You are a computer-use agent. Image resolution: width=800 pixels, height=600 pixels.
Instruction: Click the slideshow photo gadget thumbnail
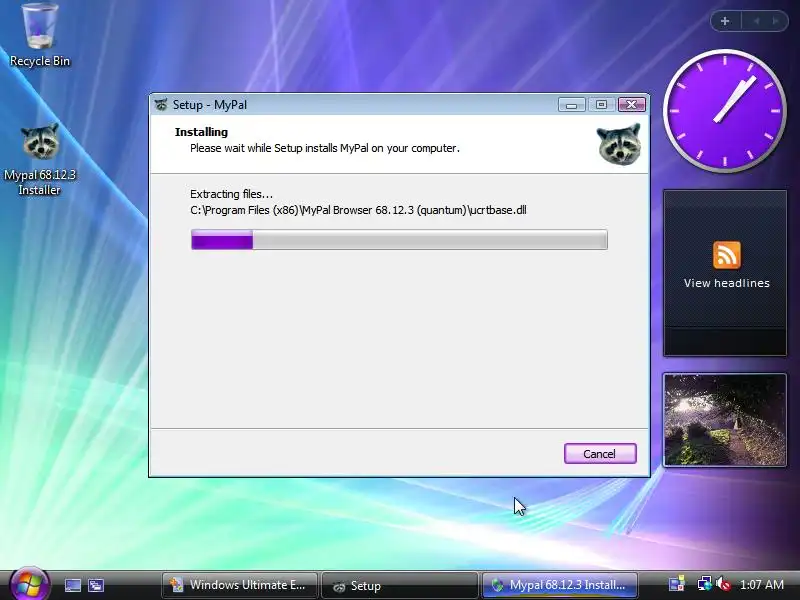(x=724, y=420)
